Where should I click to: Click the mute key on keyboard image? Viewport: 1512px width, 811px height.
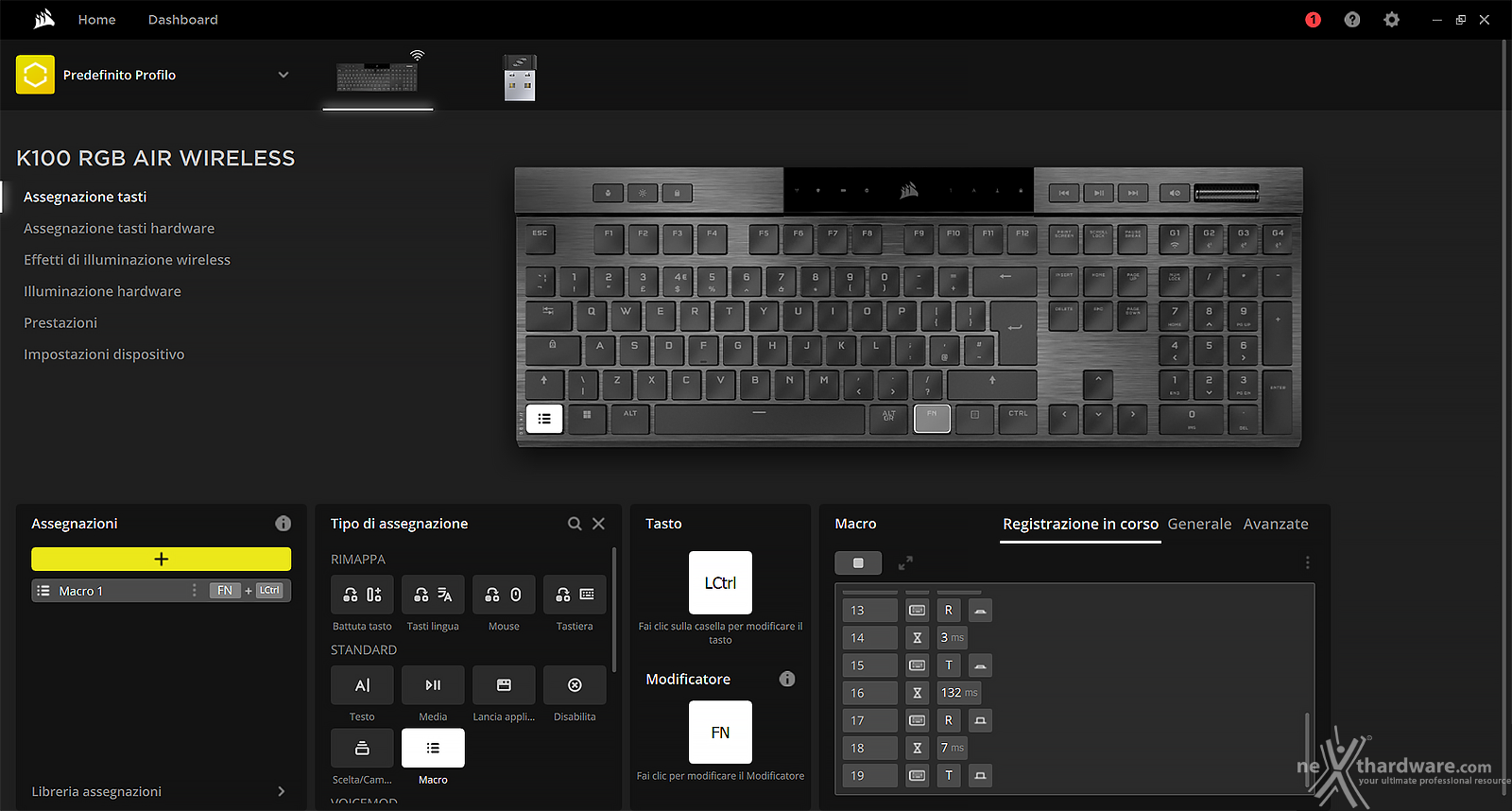(1175, 193)
